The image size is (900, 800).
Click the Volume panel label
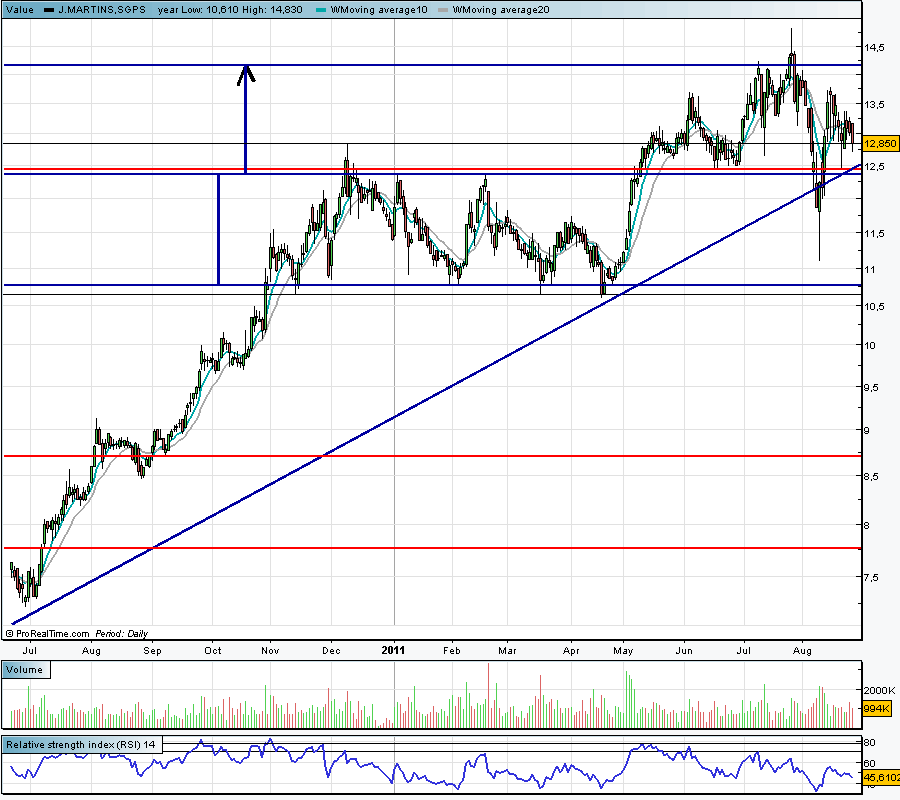(25, 670)
